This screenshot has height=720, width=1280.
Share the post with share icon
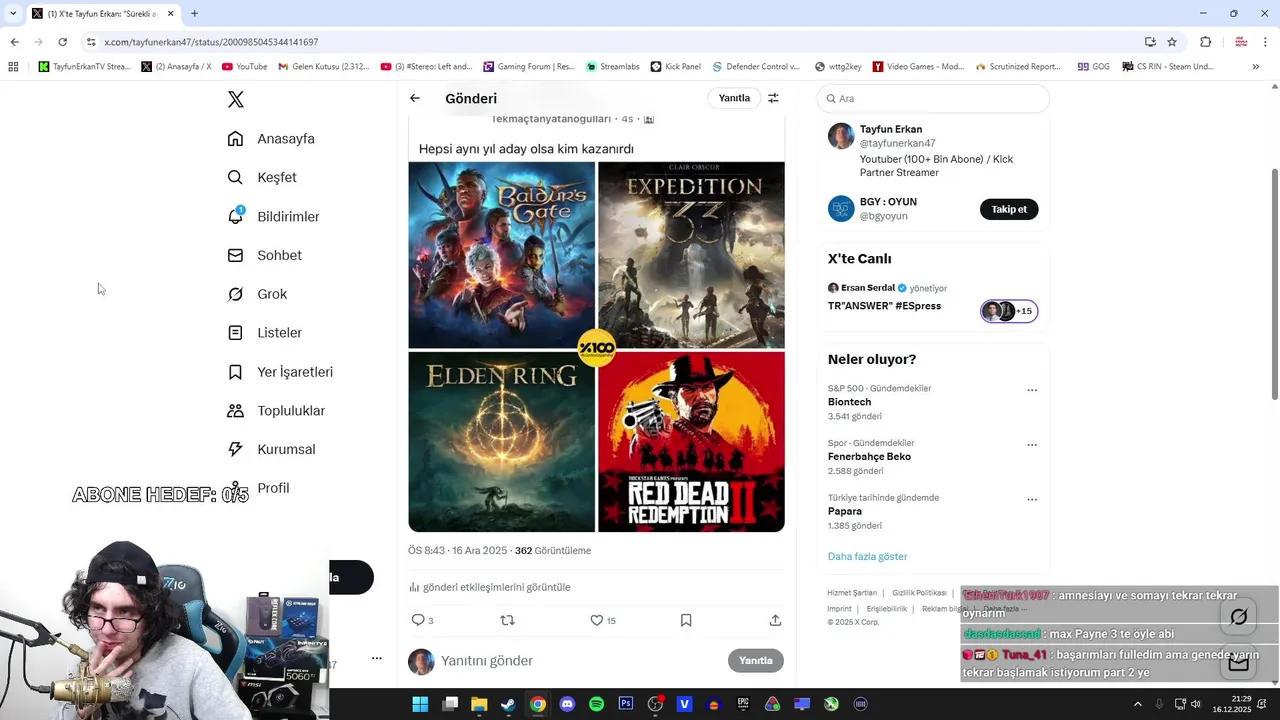click(775, 620)
